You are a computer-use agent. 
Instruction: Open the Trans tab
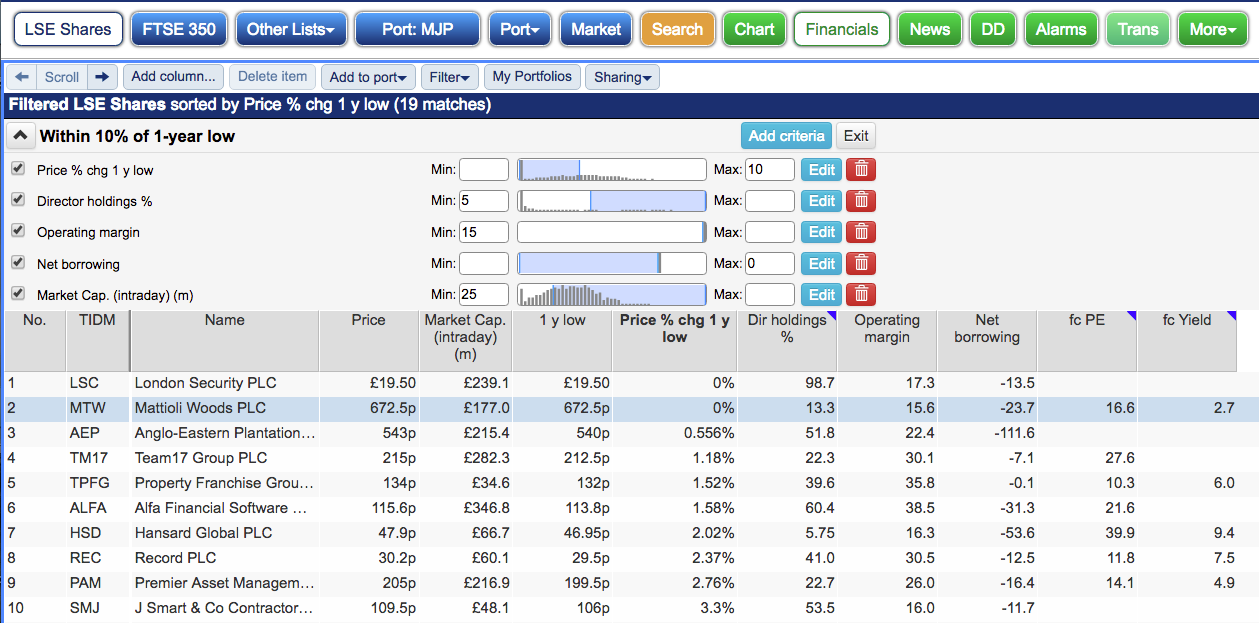(x=1138, y=29)
